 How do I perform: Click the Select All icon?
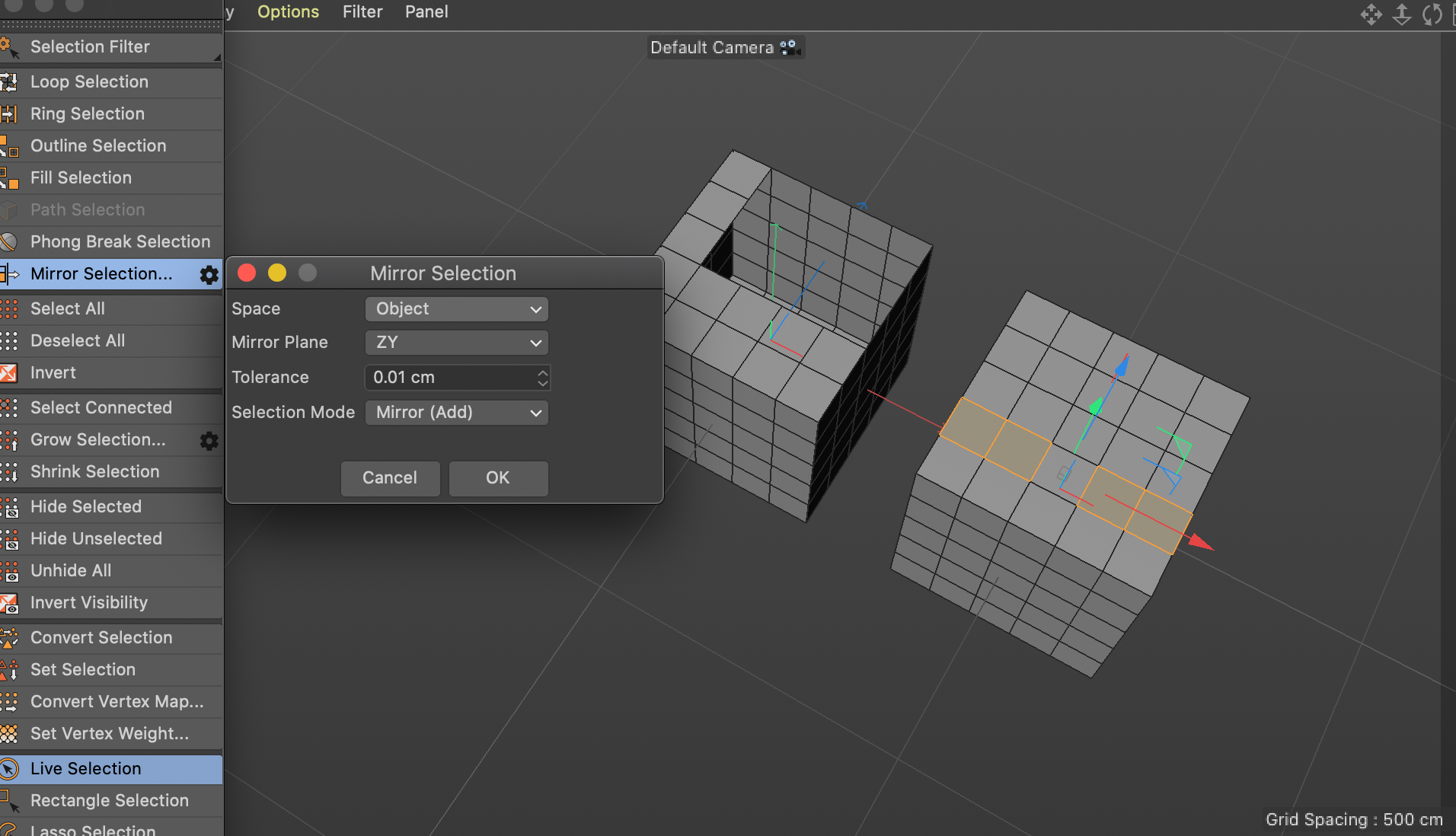pos(9,308)
